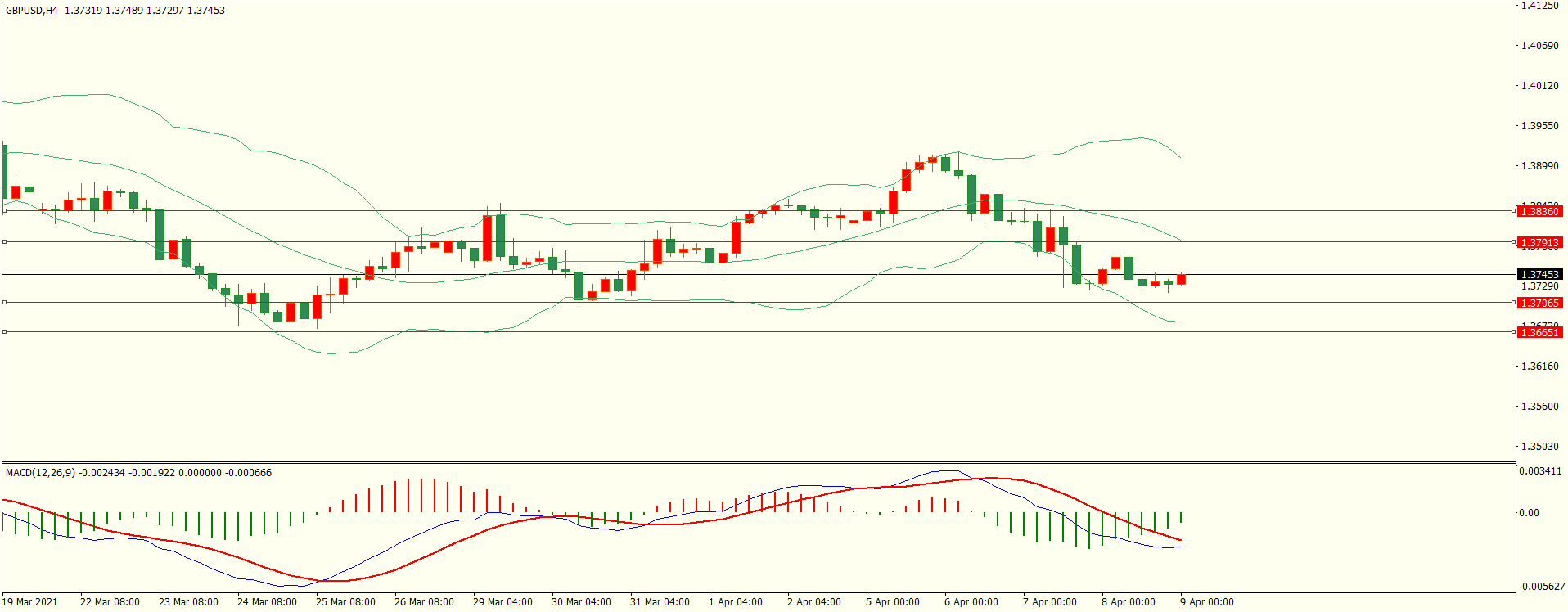Click the red 1.38360 price level label

point(1539,212)
